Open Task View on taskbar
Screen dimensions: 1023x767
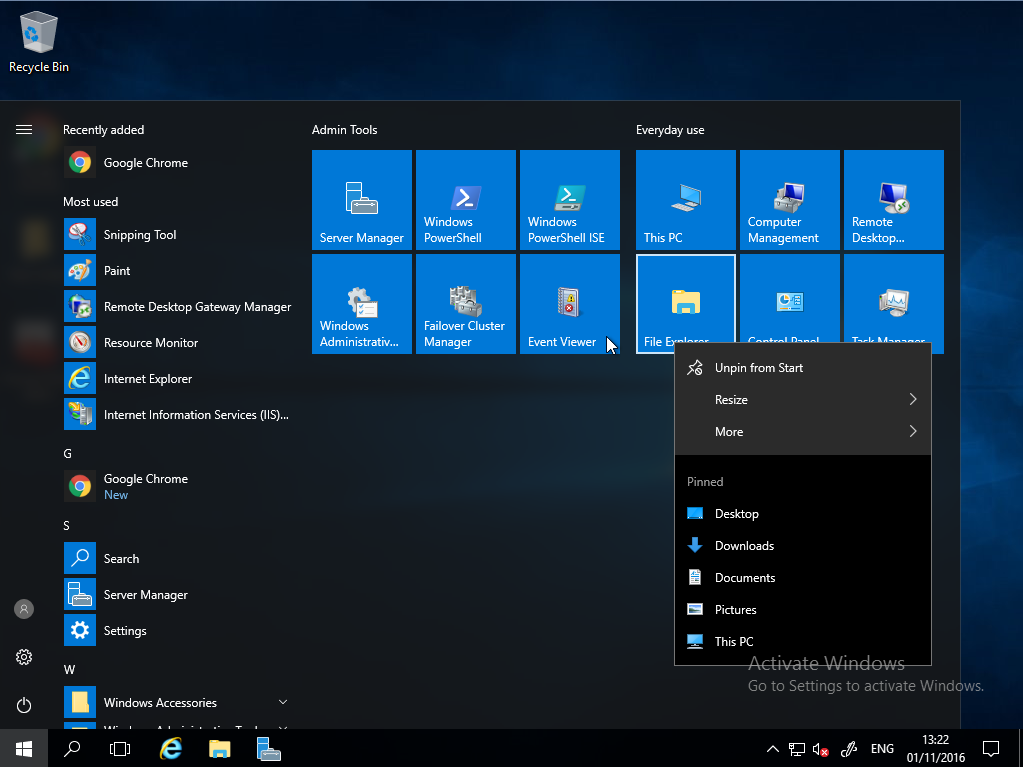click(120, 749)
